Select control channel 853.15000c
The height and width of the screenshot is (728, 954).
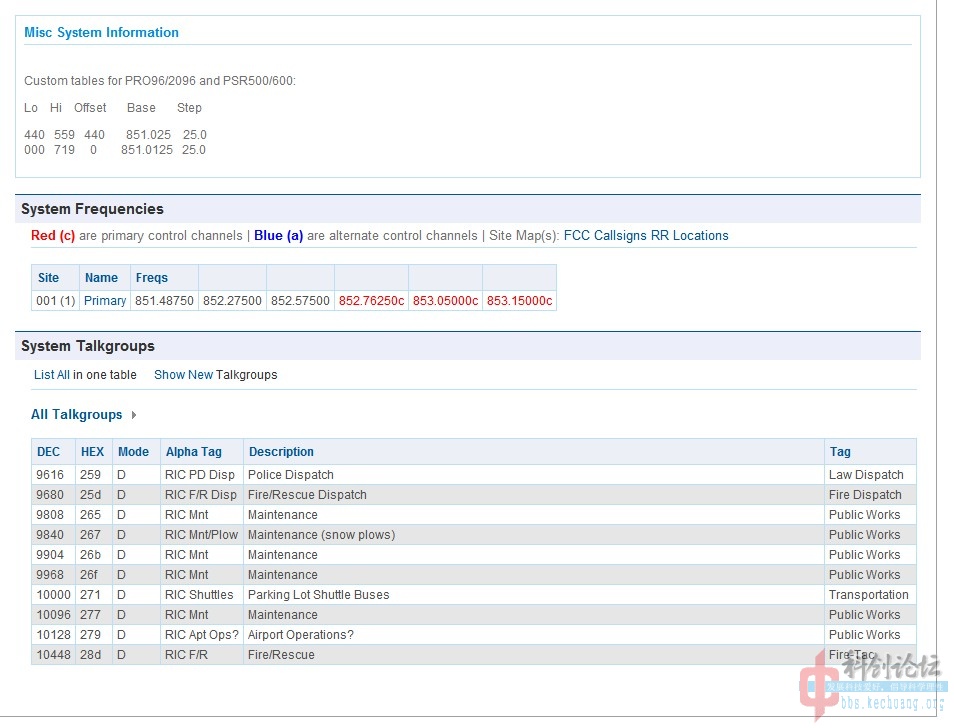point(520,301)
